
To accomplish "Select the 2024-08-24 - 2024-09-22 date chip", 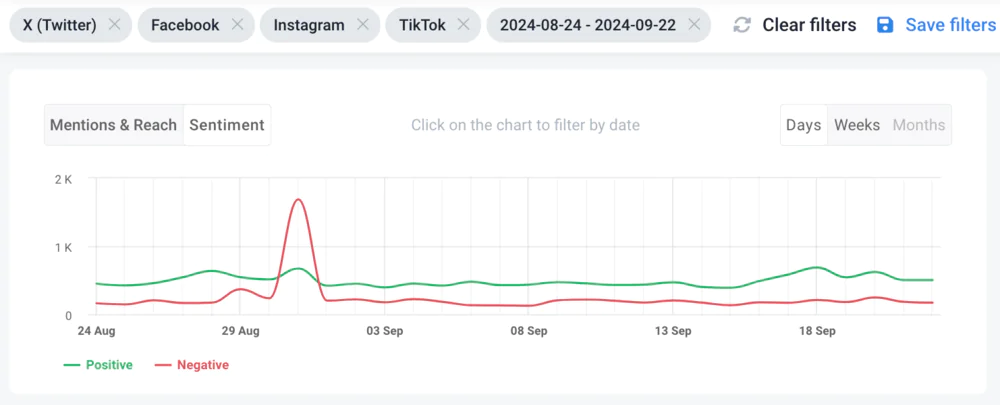I will pos(588,25).
